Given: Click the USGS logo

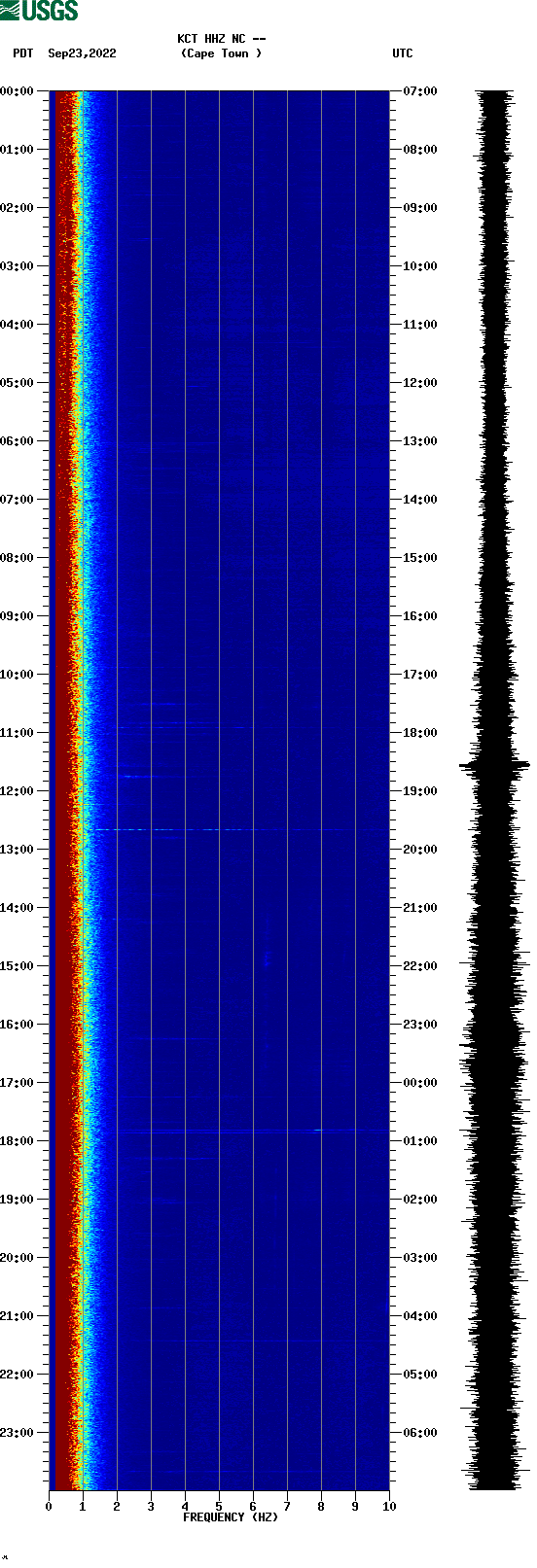Looking at the screenshot, I should coord(39,11).
